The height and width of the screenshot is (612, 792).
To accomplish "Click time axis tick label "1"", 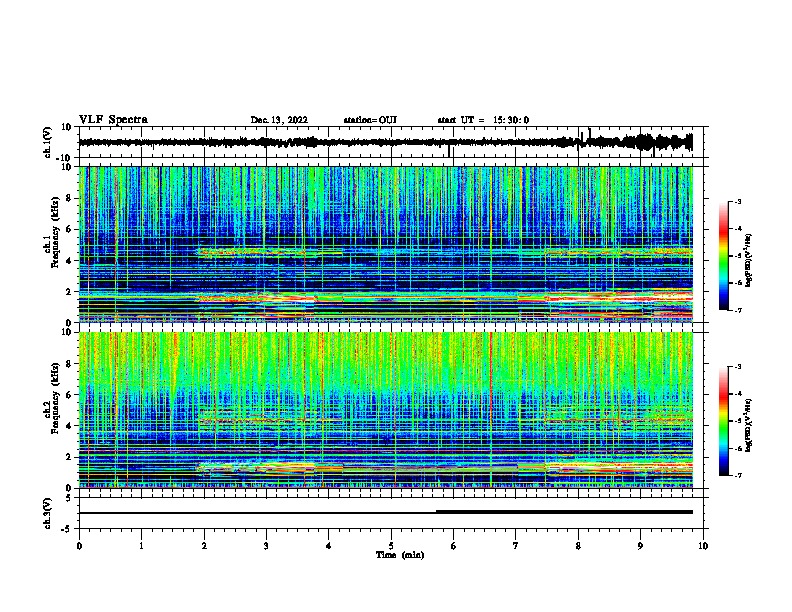I will [x=141, y=546].
